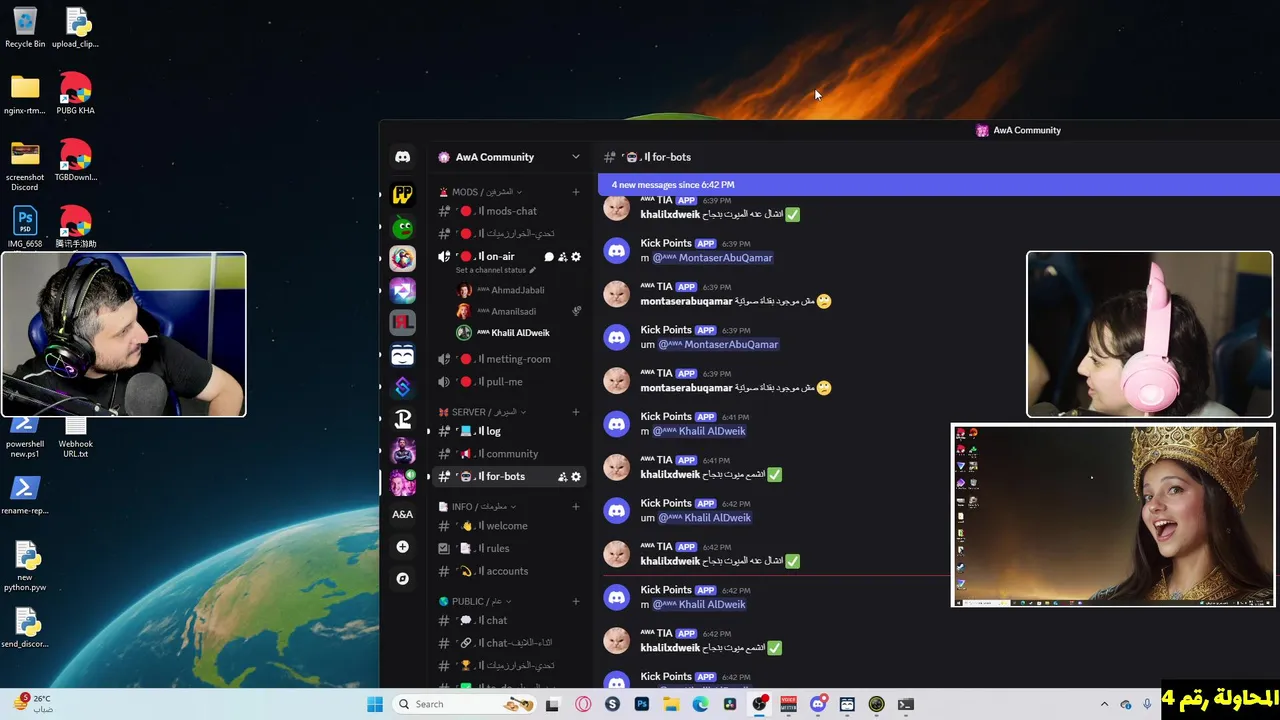Click @MontaserAbuQamar mention at 6:39 PM 'm'

pyautogui.click(x=712, y=258)
